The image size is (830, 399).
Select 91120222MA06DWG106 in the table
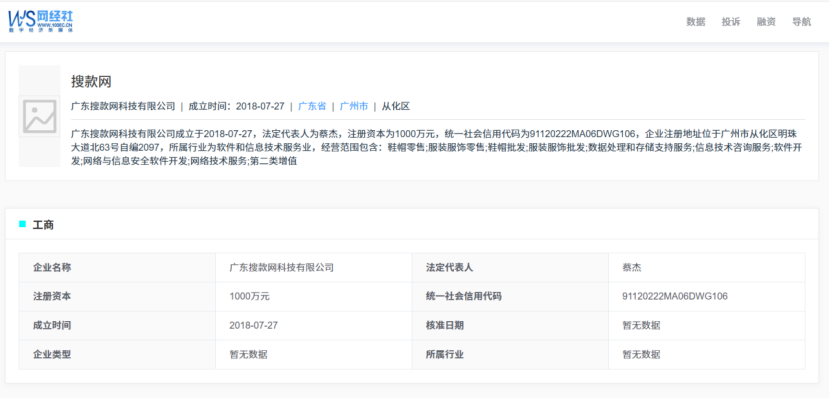click(x=675, y=296)
